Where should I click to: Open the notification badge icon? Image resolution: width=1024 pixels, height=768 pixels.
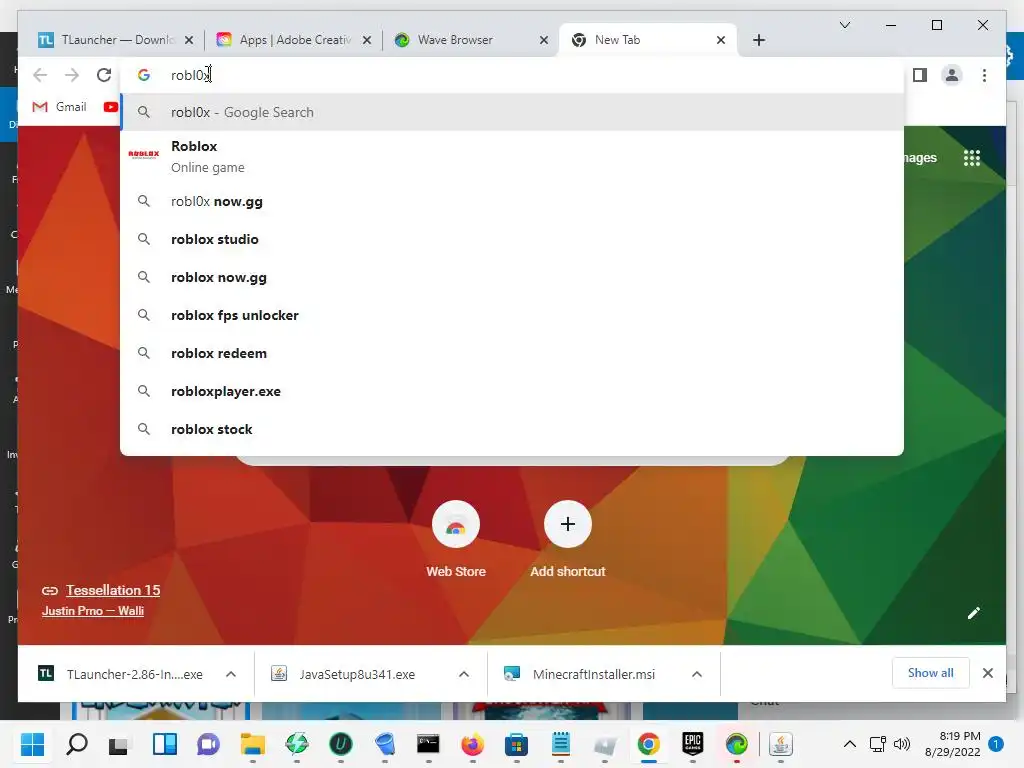pyautogui.click(x=996, y=744)
